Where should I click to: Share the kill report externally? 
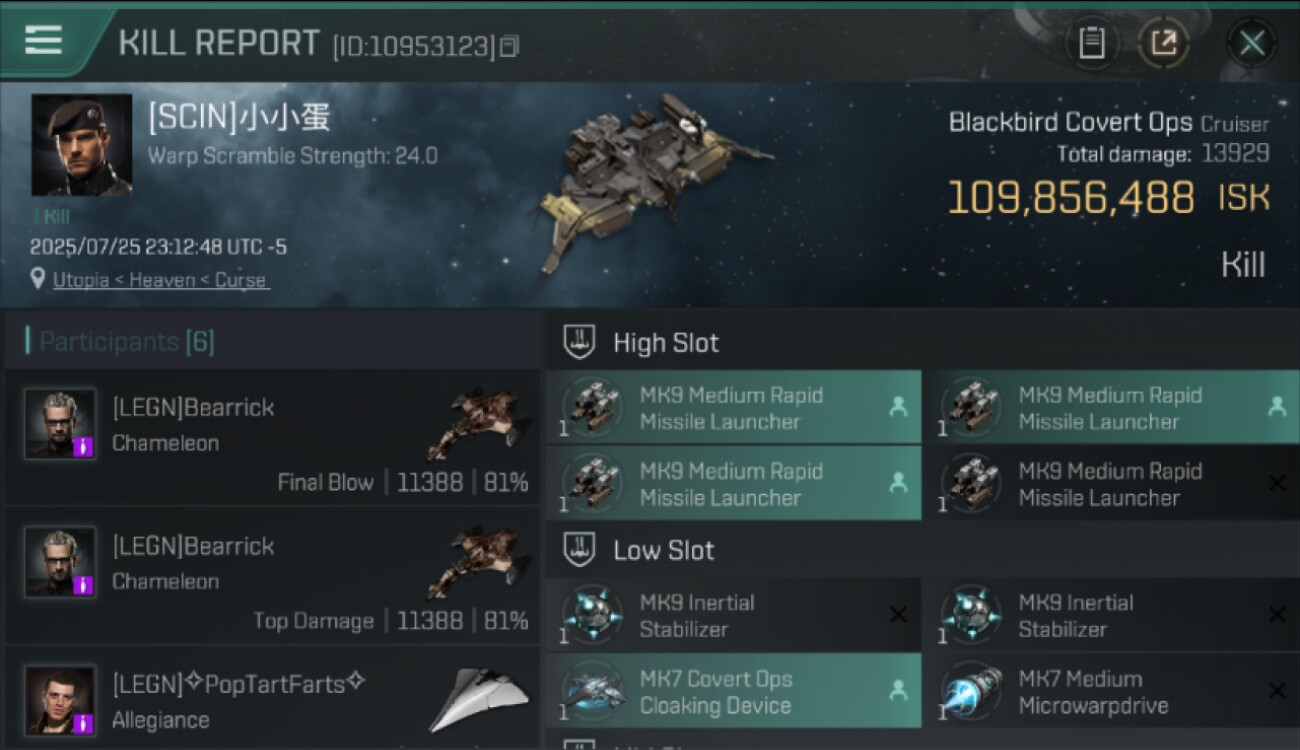[x=1163, y=42]
